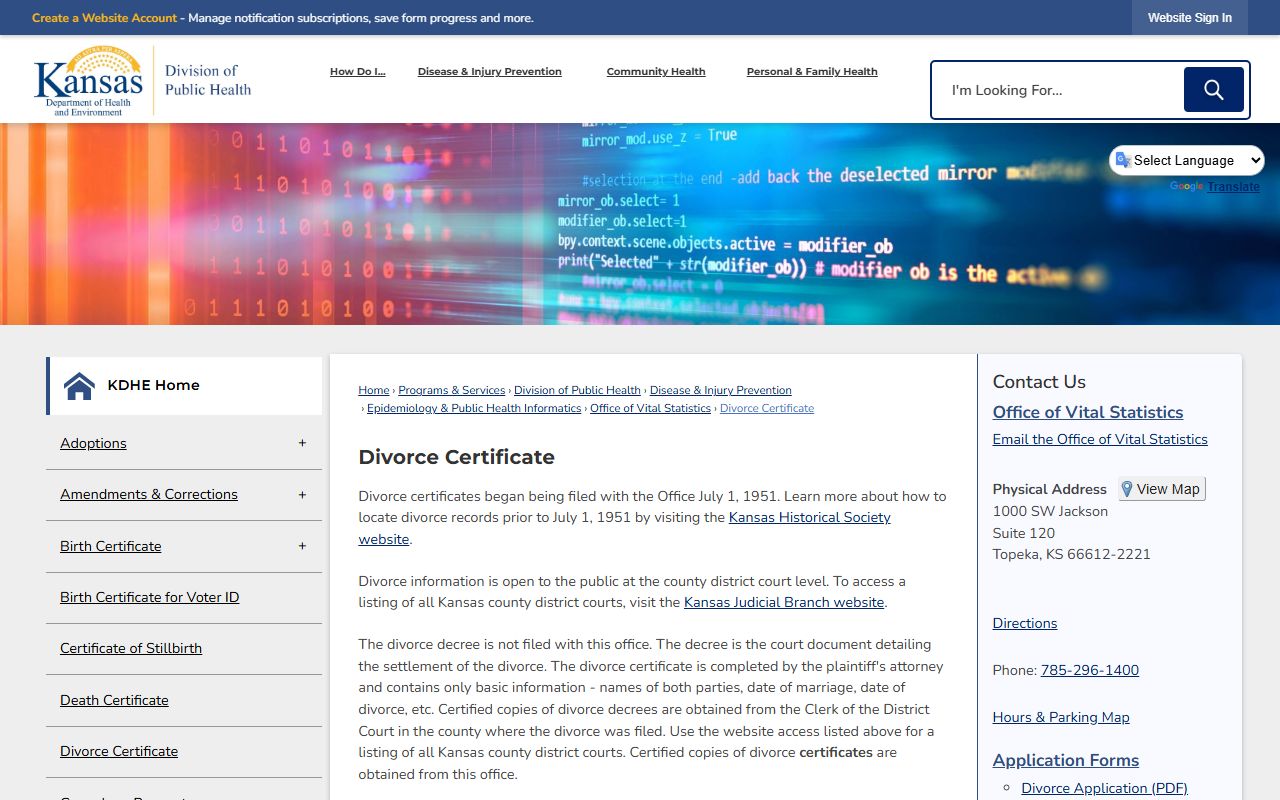This screenshot has width=1280, height=800.
Task: Expand the Birth Certificate submenu
Action: click(x=302, y=546)
